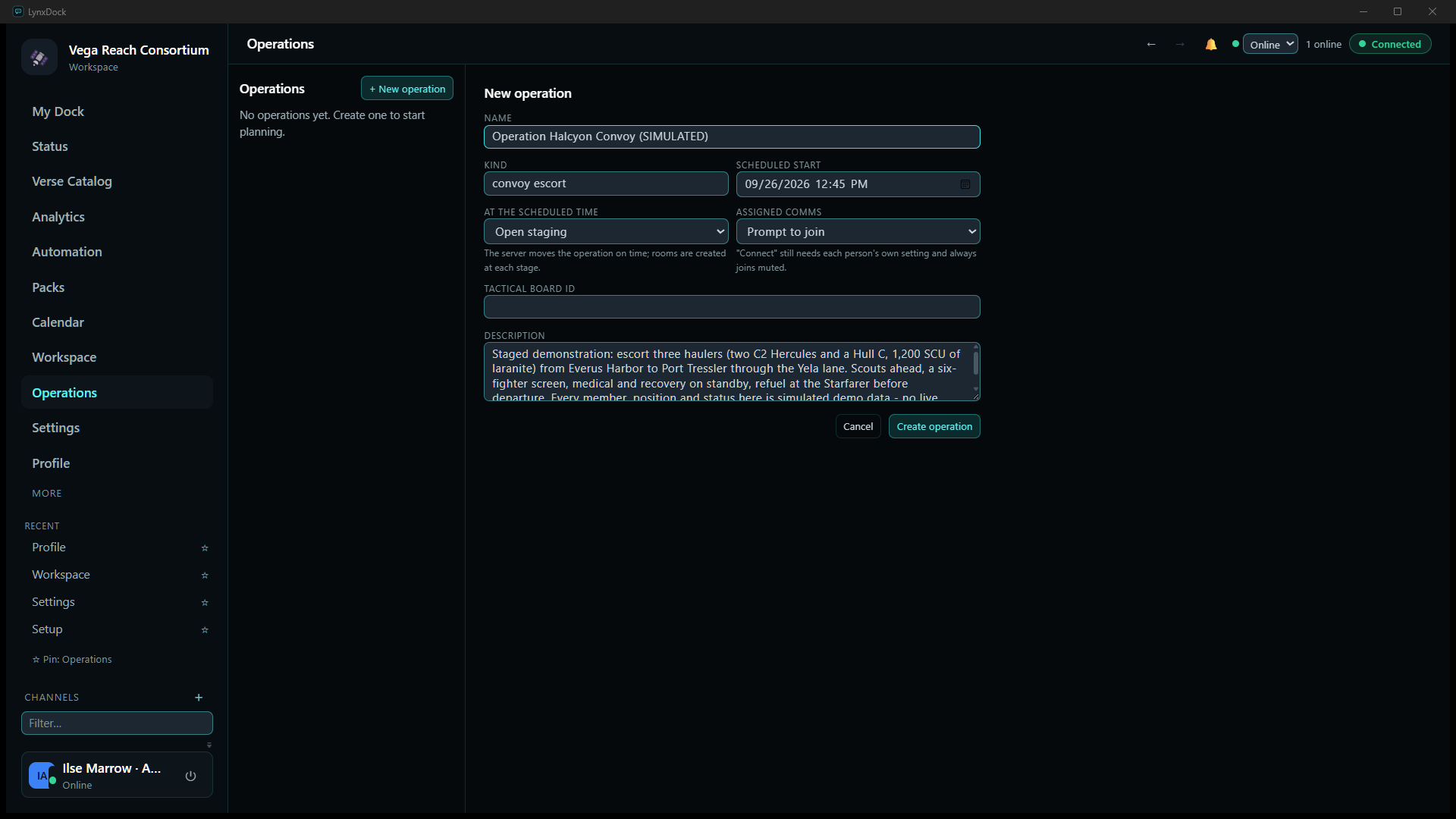The width and height of the screenshot is (1456, 819).
Task: Open the calendar picker in Scheduled Start
Action: pyautogui.click(x=965, y=184)
